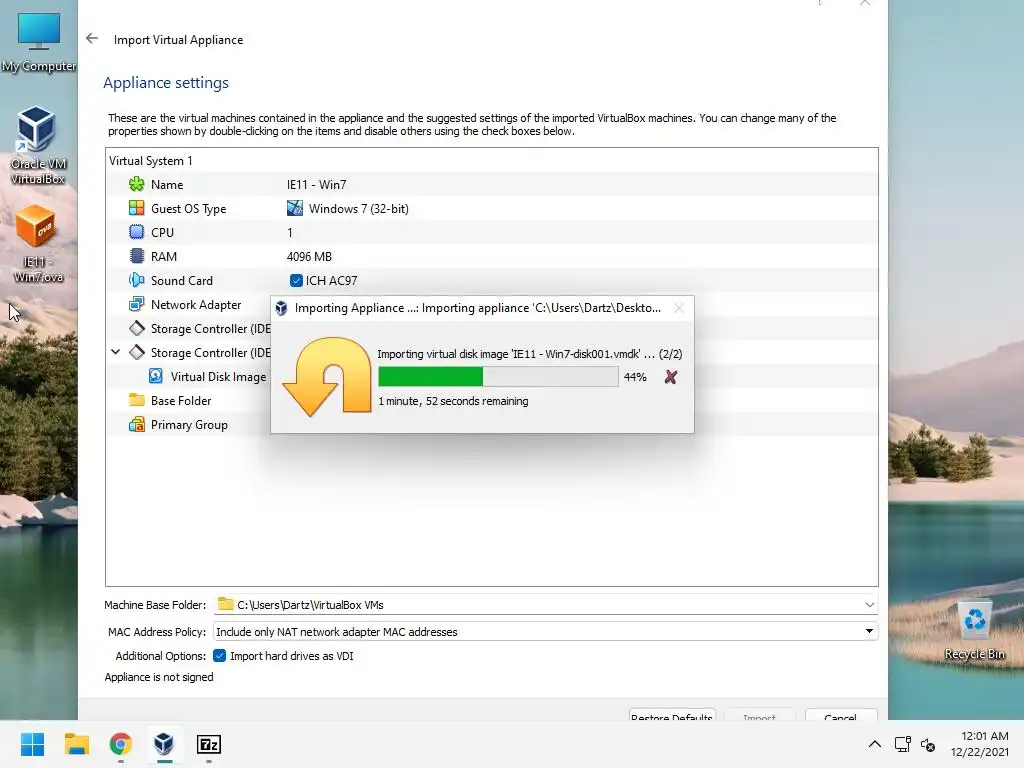Click the expanded Storage Controller diamond icon
The width and height of the screenshot is (1024, 768).
[136, 352]
